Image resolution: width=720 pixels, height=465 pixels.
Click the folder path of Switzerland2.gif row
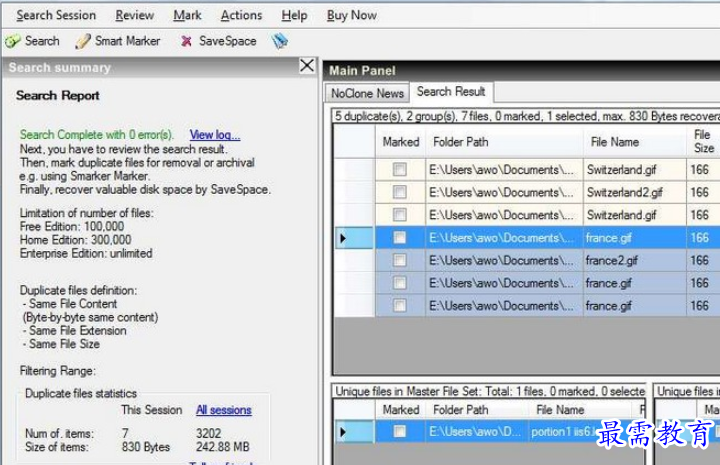coord(505,192)
